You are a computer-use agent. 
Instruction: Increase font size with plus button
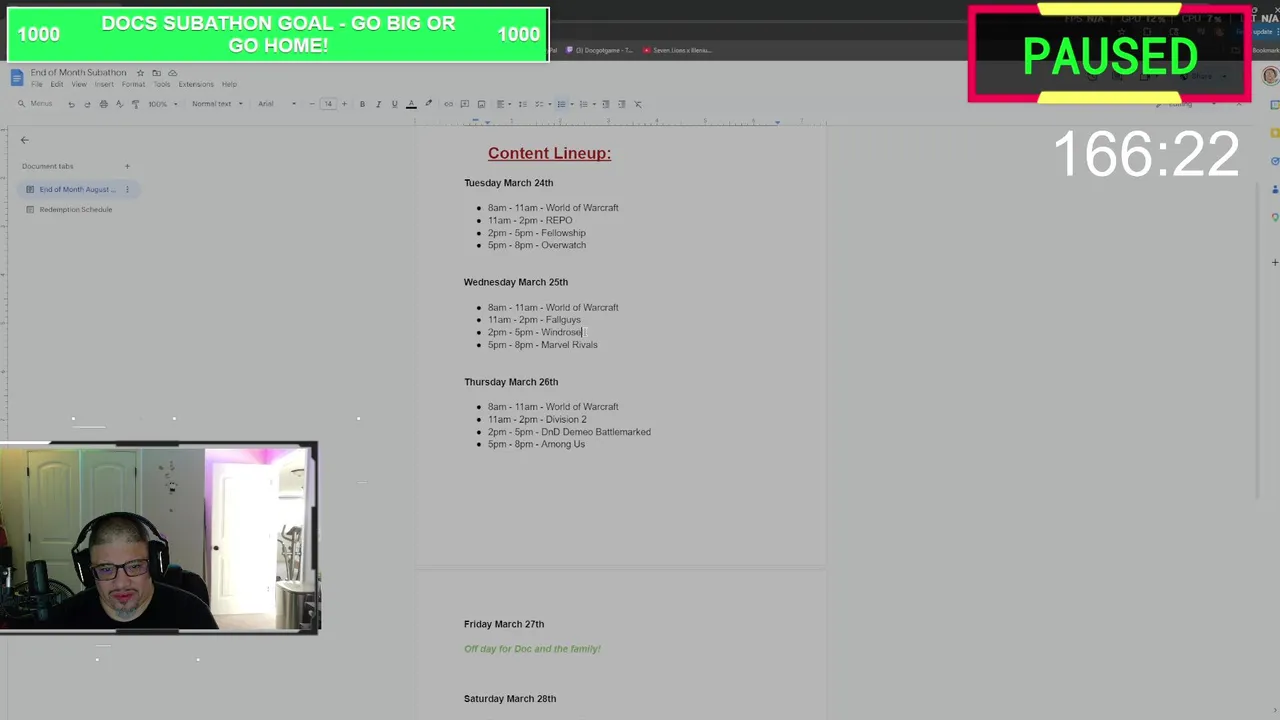click(x=344, y=104)
